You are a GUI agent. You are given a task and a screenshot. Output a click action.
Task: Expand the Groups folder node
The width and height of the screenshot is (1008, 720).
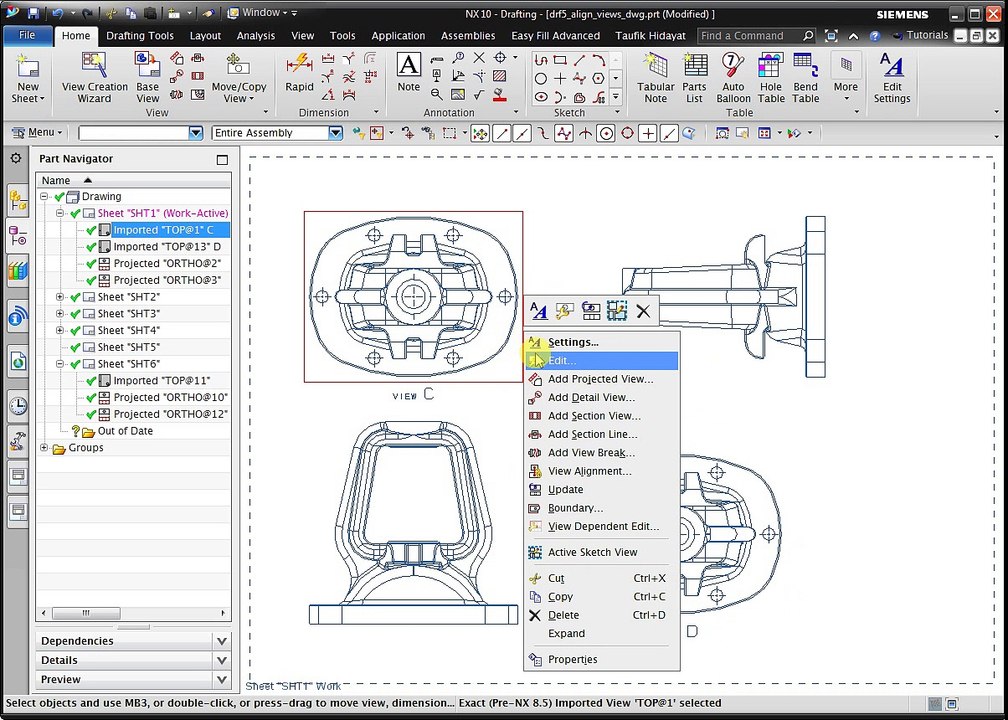click(44, 447)
